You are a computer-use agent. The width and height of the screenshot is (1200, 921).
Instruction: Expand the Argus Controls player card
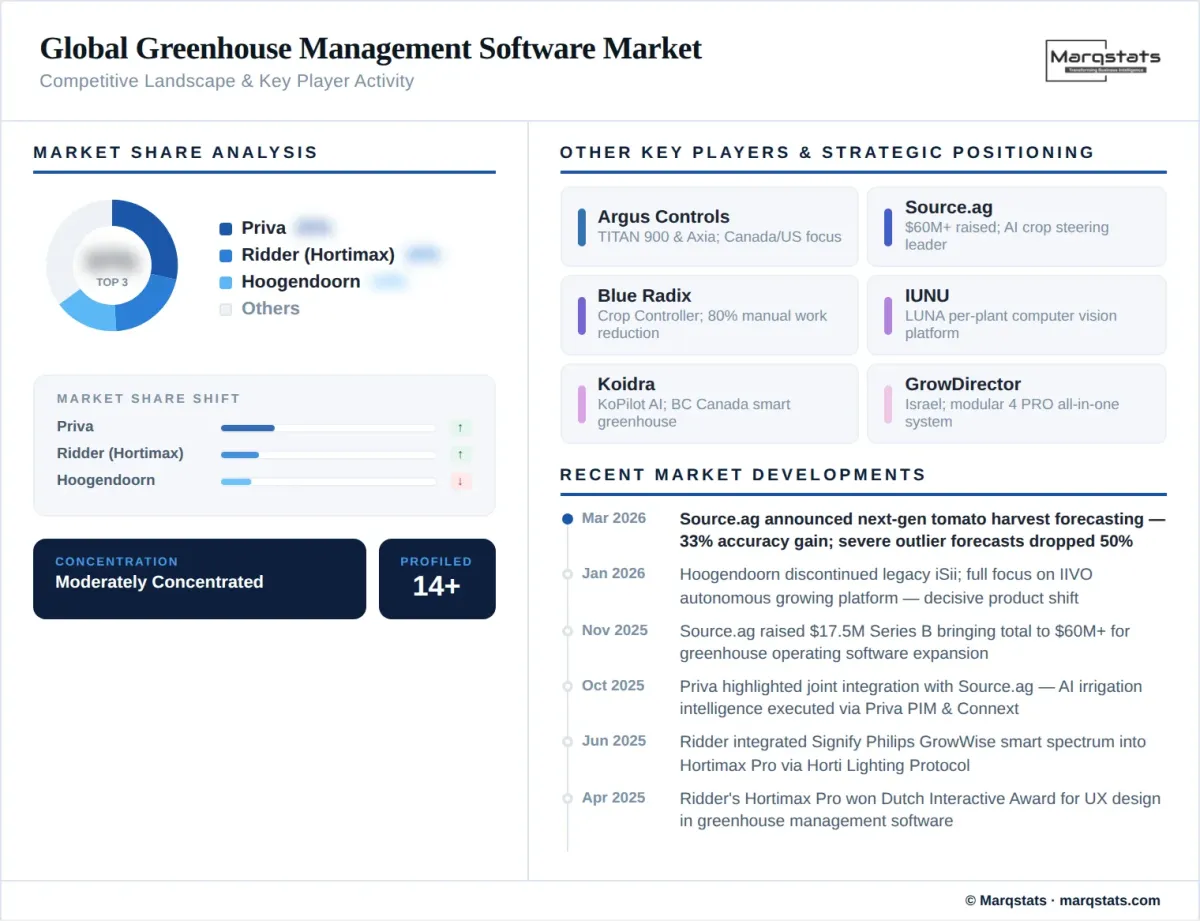click(709, 227)
